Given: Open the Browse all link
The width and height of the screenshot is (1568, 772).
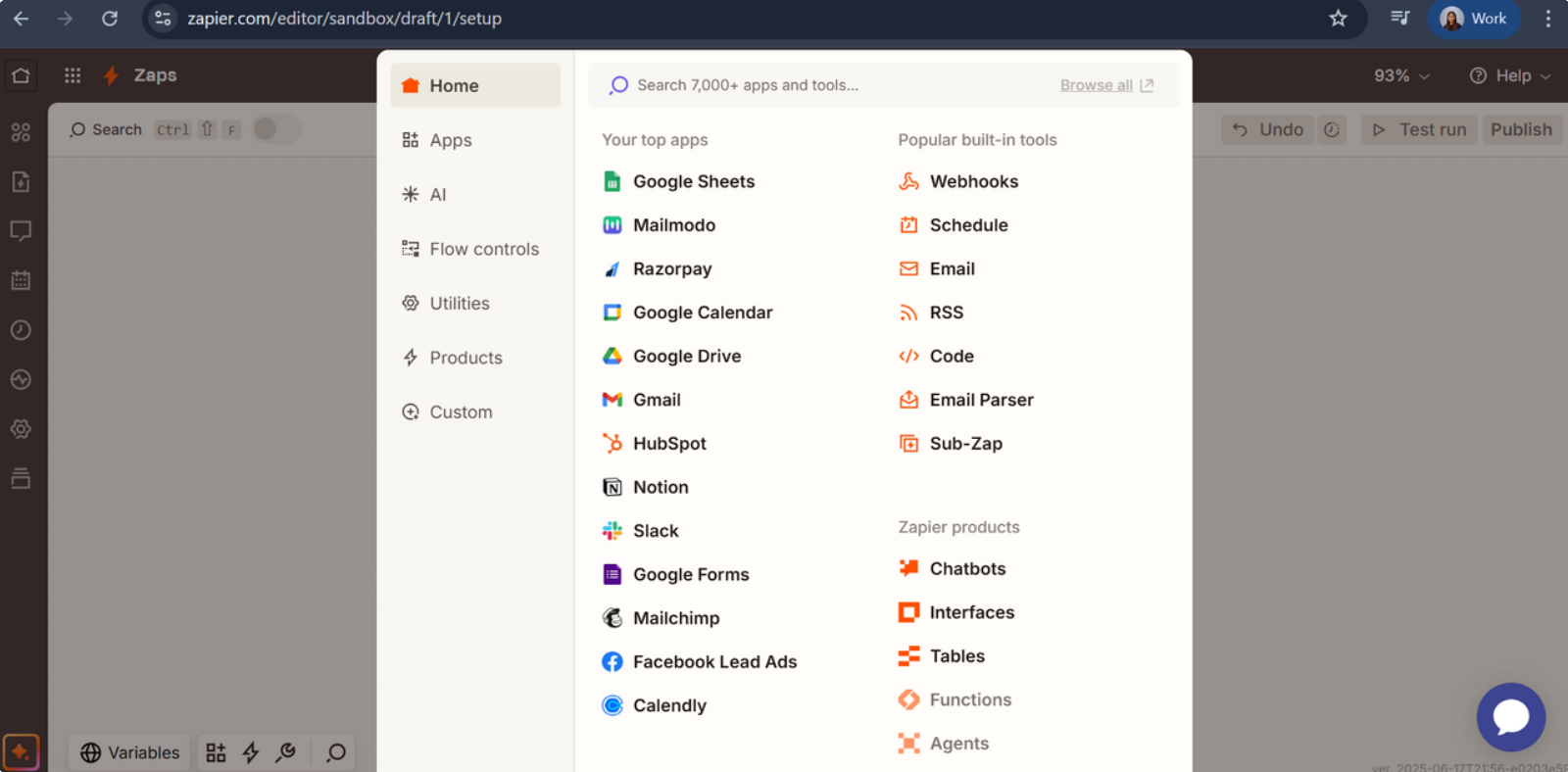Looking at the screenshot, I should (1106, 85).
